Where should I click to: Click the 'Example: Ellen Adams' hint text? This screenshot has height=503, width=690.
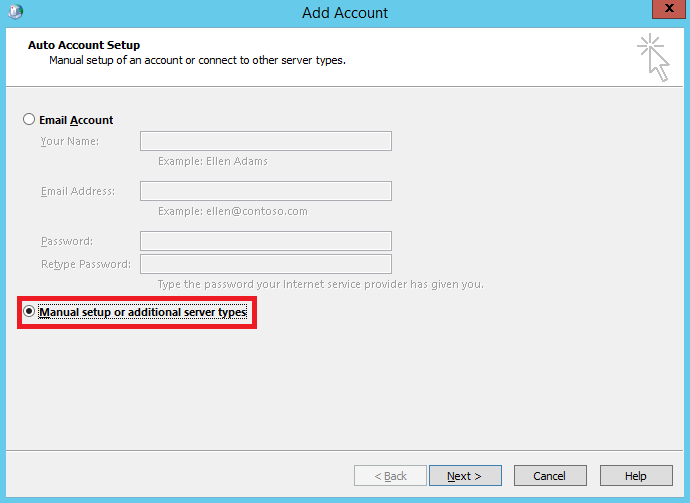click(x=213, y=161)
